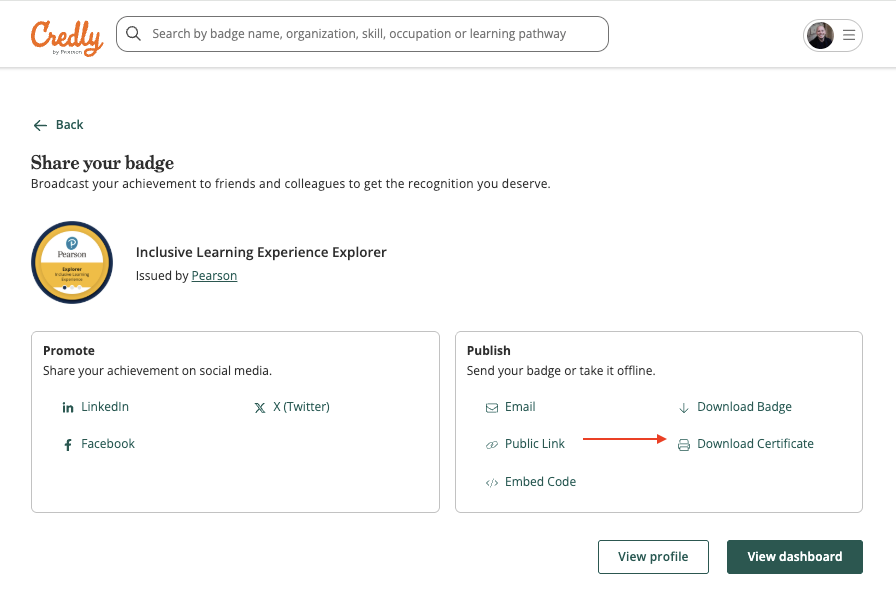
Task: Click the LinkedIn icon
Action: click(x=67, y=407)
